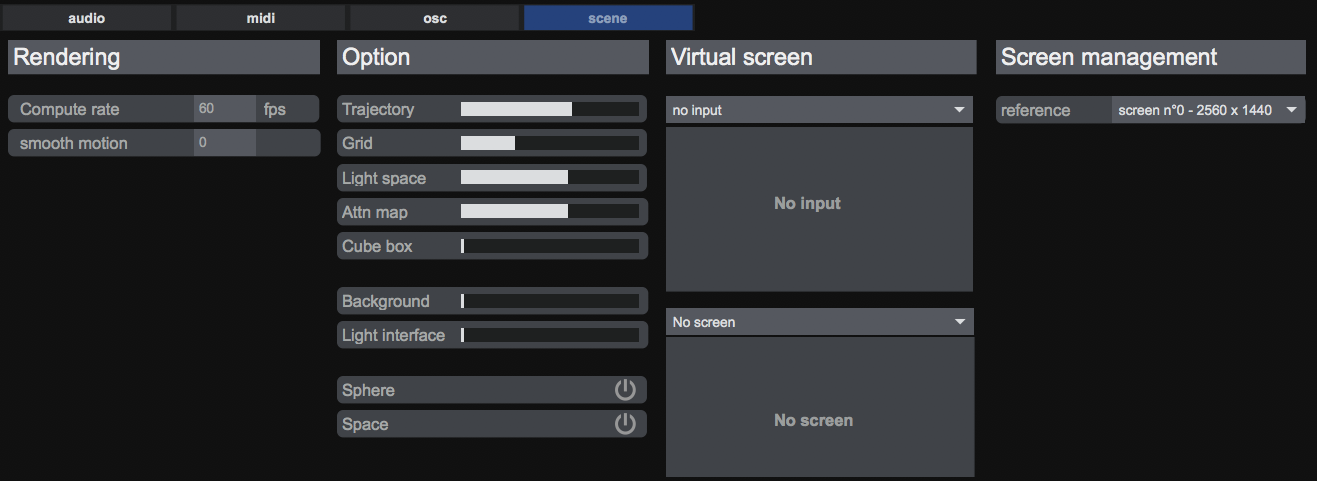The width and height of the screenshot is (1317, 481).
Task: Adjust the Background slider
Action: (x=549, y=301)
